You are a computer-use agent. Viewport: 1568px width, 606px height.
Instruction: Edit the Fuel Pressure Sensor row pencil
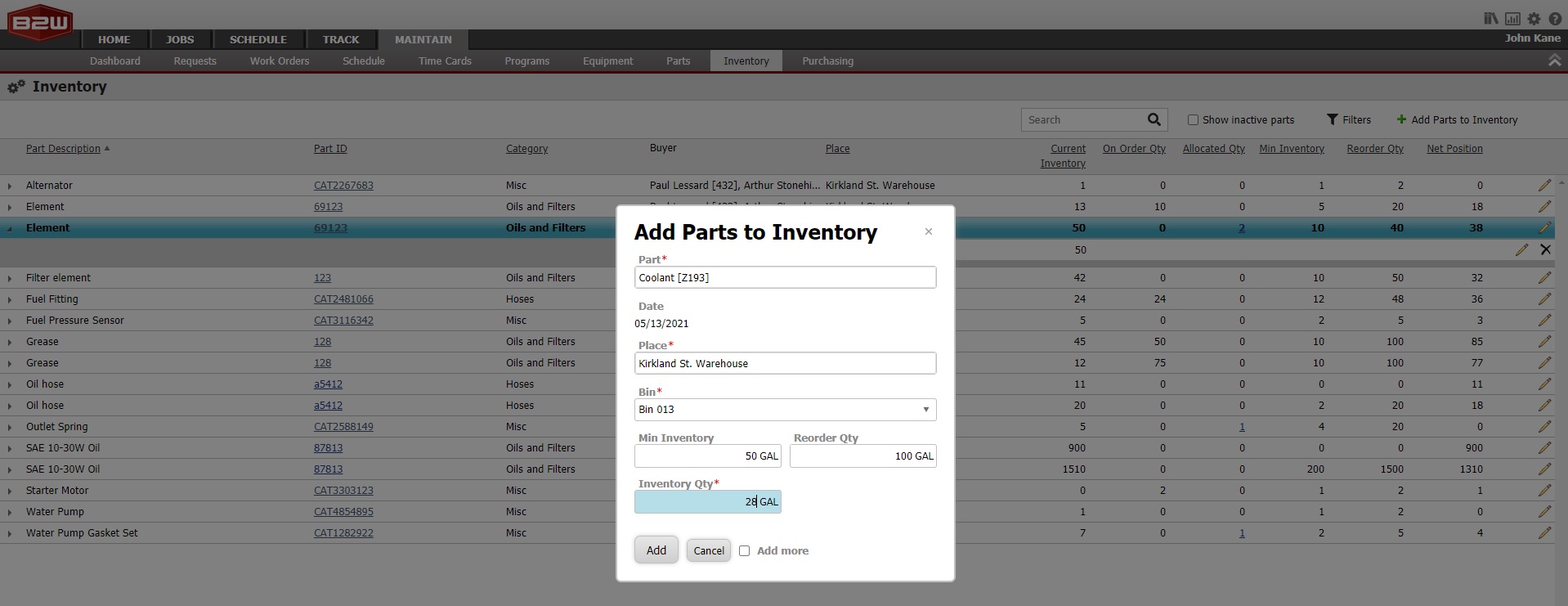(1544, 321)
